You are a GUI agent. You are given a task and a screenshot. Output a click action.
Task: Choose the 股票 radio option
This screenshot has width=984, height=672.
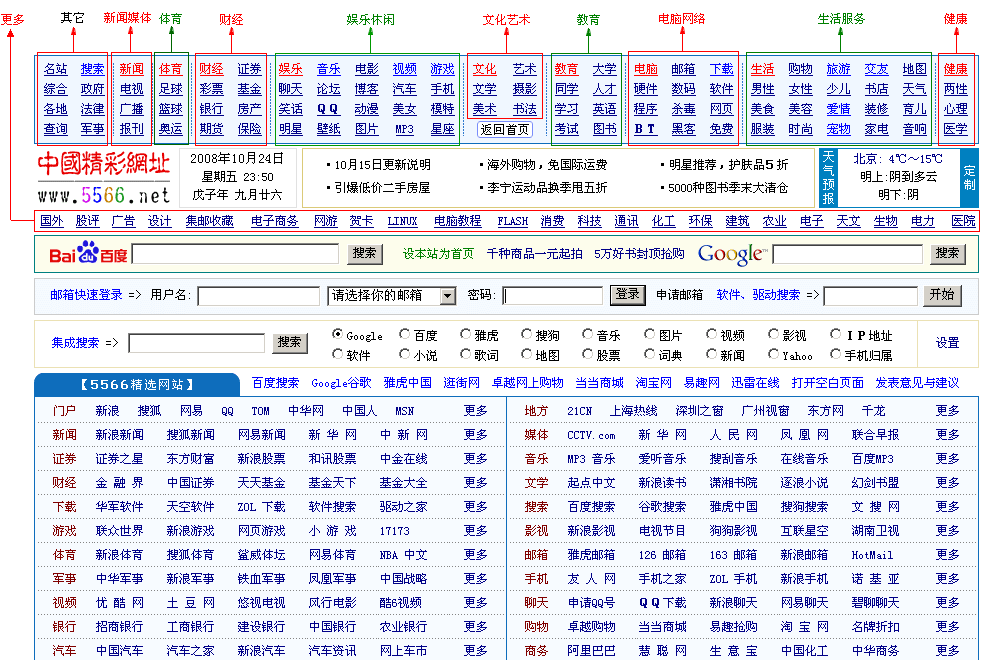[587, 355]
